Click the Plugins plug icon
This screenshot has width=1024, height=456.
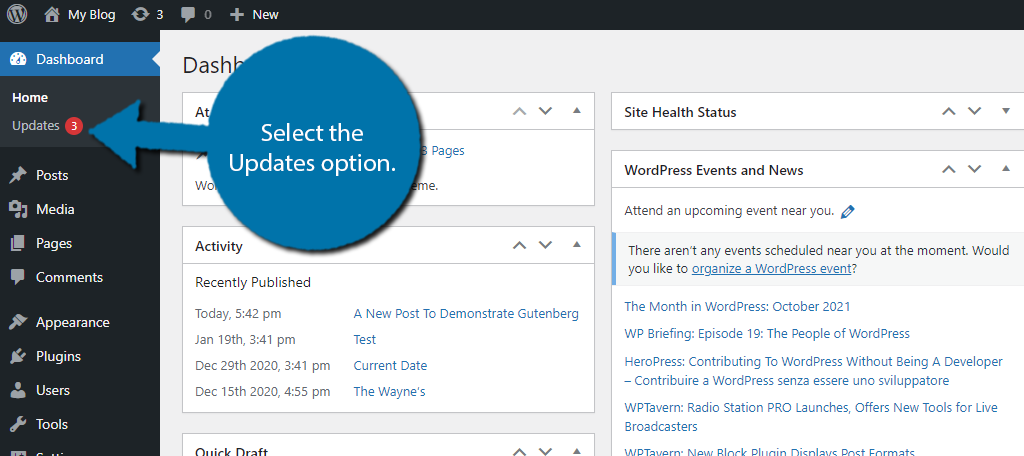[18, 356]
